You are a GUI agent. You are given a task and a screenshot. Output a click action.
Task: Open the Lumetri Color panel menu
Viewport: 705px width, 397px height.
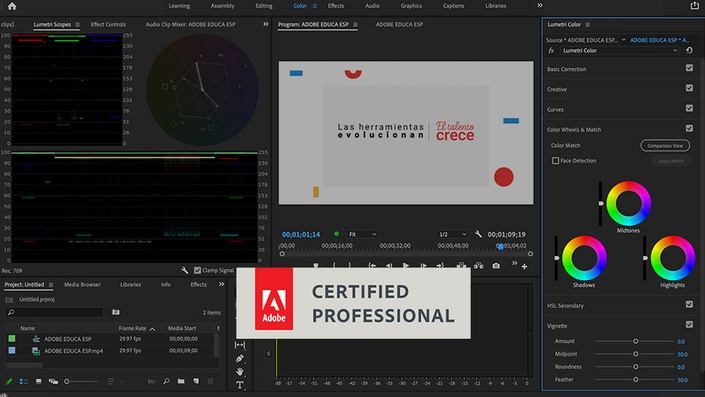click(x=588, y=25)
